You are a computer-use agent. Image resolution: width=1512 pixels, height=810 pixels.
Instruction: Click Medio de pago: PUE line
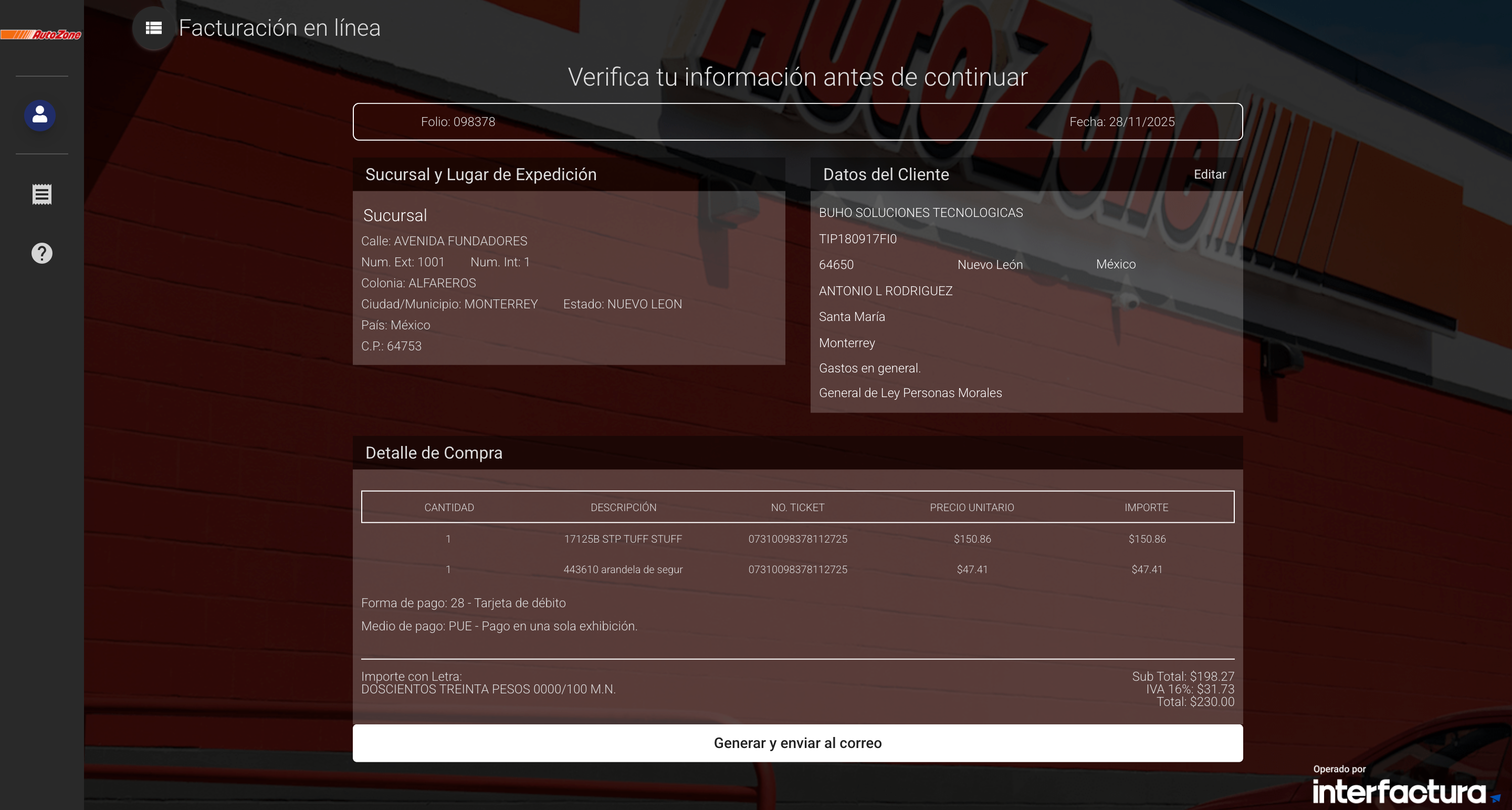coord(499,626)
